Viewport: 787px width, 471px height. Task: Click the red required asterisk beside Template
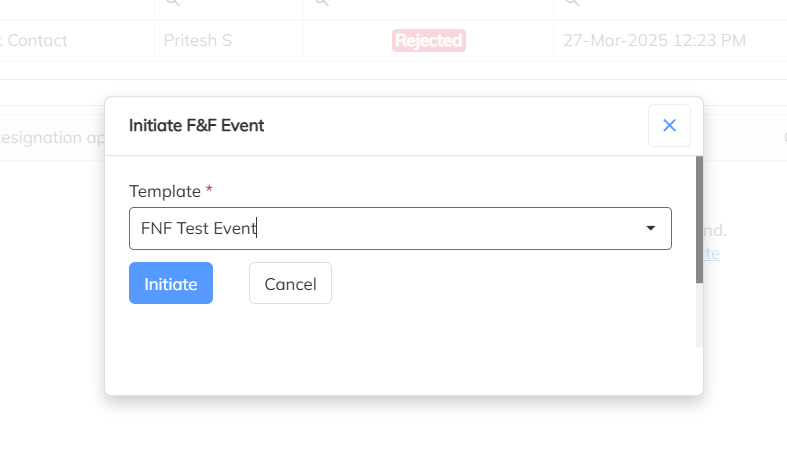point(209,189)
